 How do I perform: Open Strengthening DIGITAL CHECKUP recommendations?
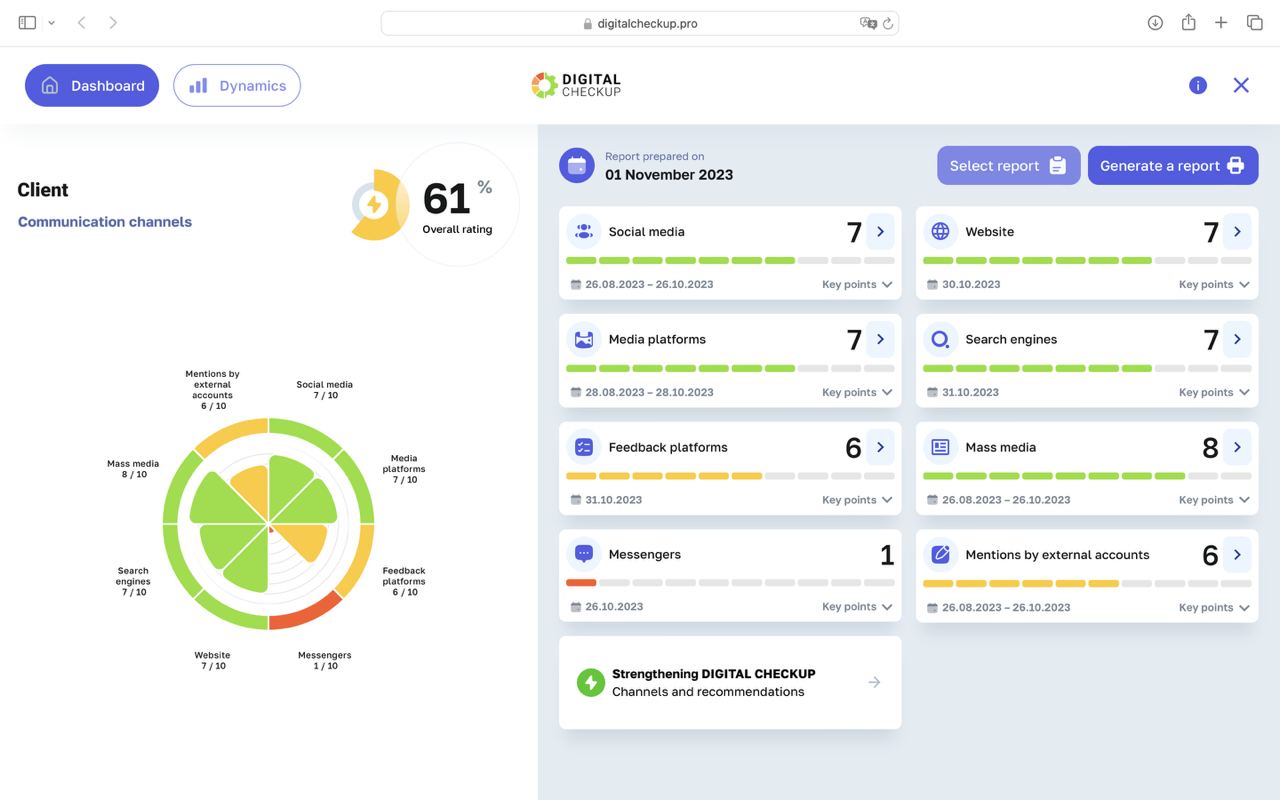730,683
